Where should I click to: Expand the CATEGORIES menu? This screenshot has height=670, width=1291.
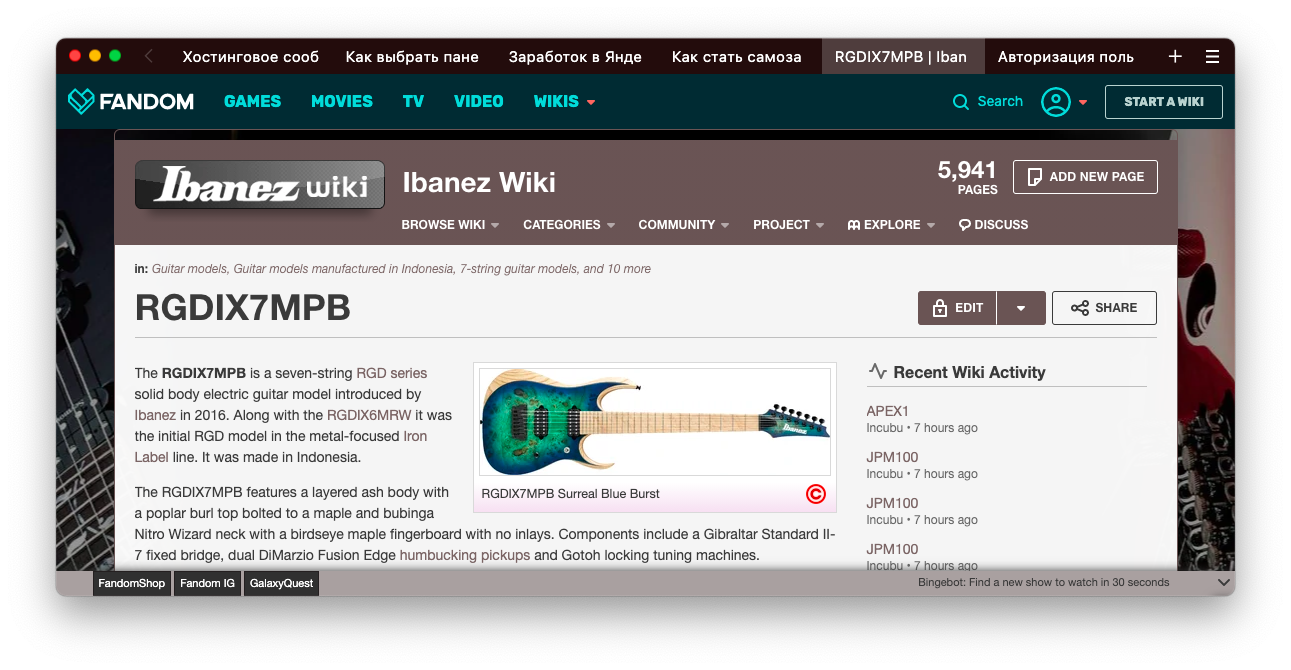[x=569, y=225]
